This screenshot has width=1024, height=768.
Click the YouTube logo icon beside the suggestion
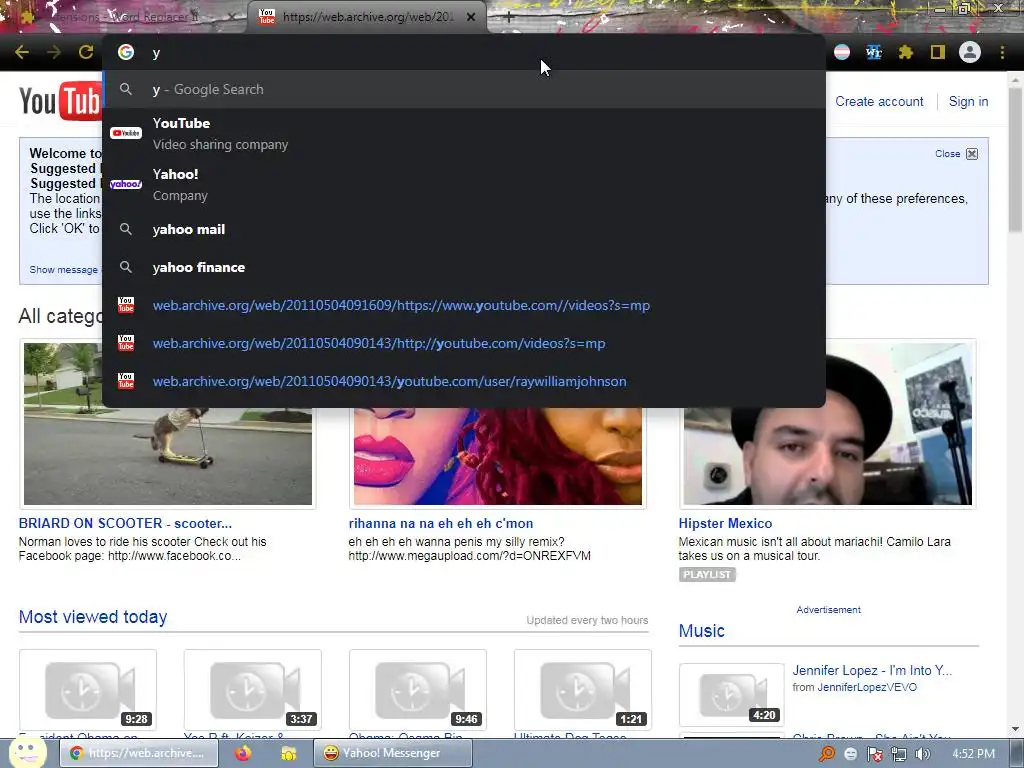pos(126,133)
